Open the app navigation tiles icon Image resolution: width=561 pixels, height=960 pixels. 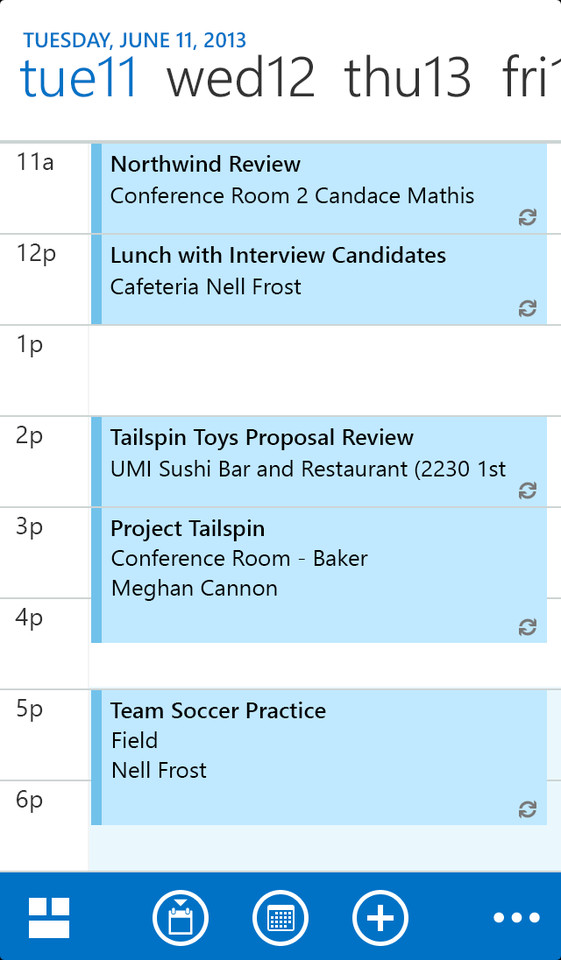49,918
